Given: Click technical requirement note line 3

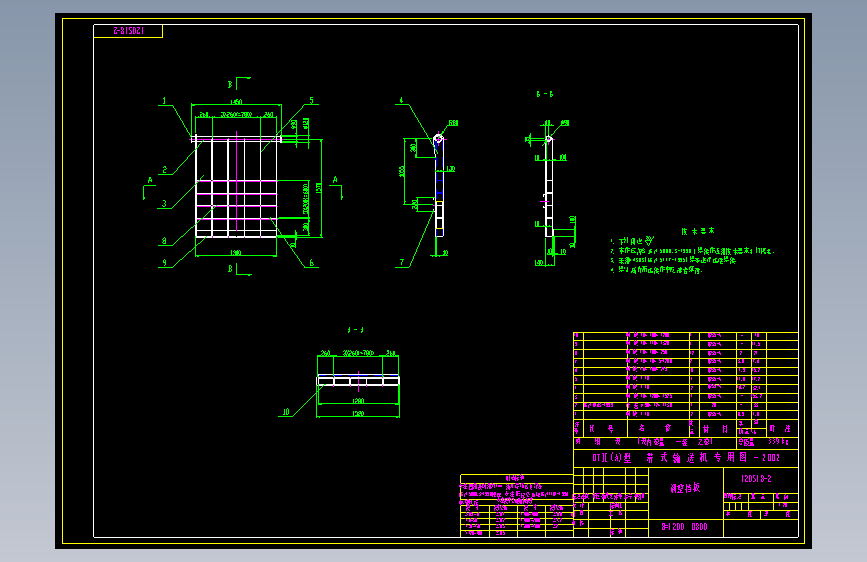Looking at the screenshot, I should [x=673, y=260].
